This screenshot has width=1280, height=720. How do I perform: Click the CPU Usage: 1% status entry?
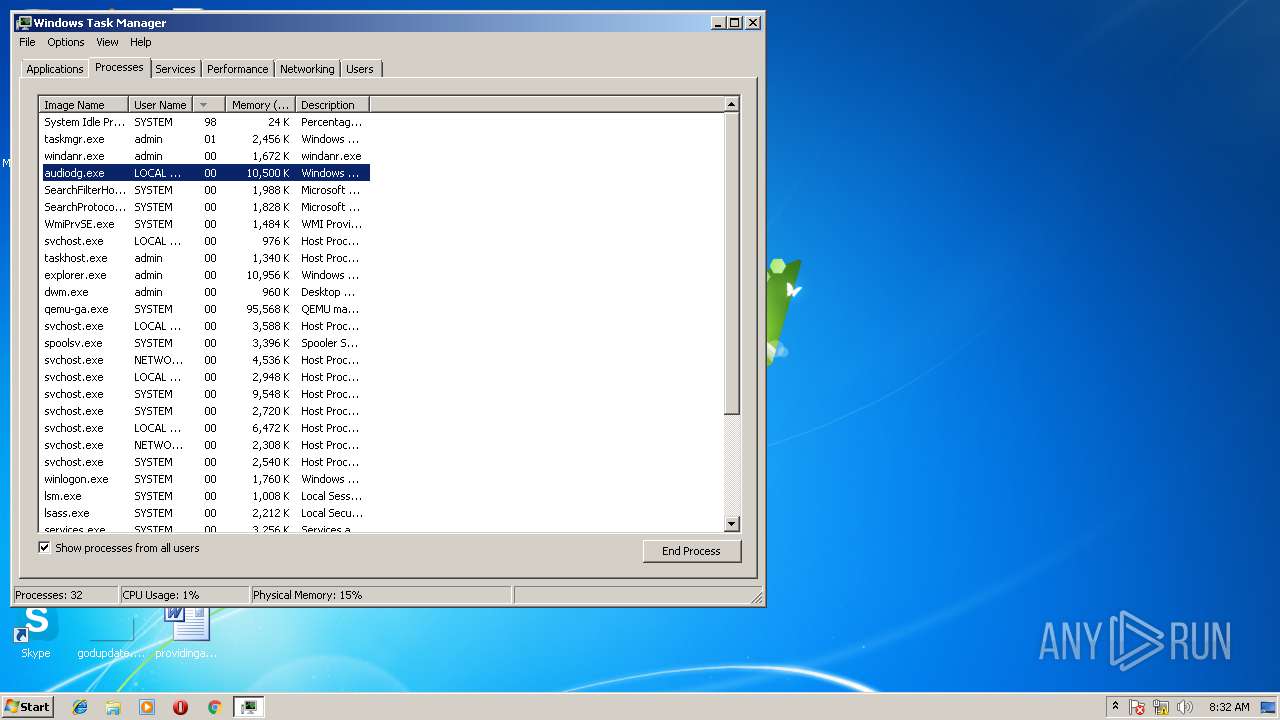click(184, 595)
